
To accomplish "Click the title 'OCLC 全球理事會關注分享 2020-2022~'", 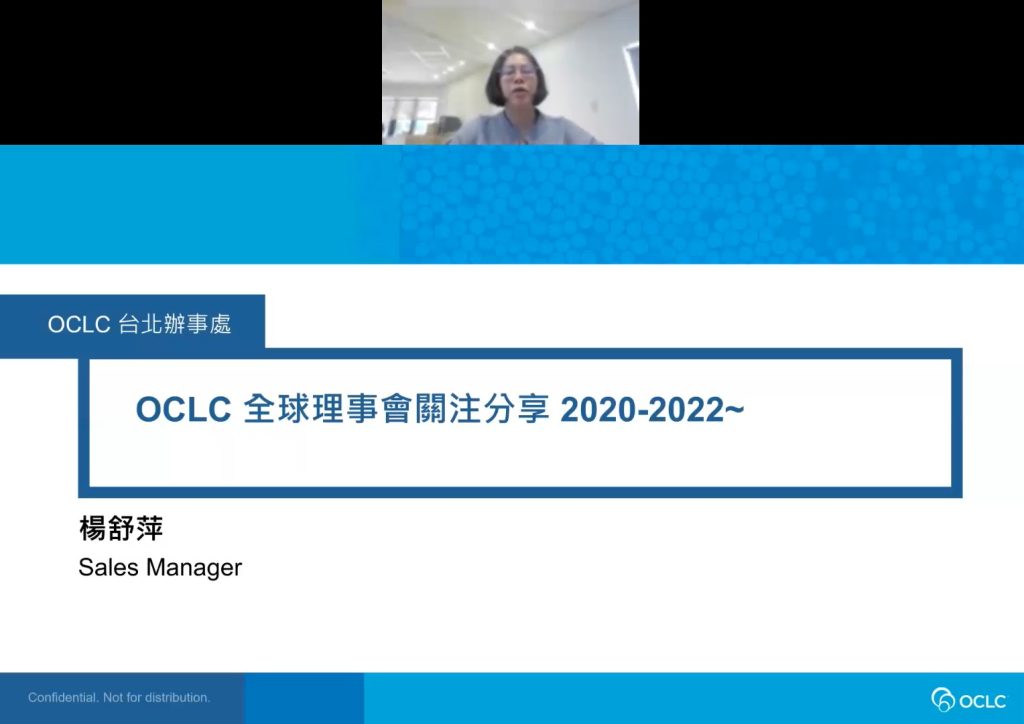I will [440, 409].
